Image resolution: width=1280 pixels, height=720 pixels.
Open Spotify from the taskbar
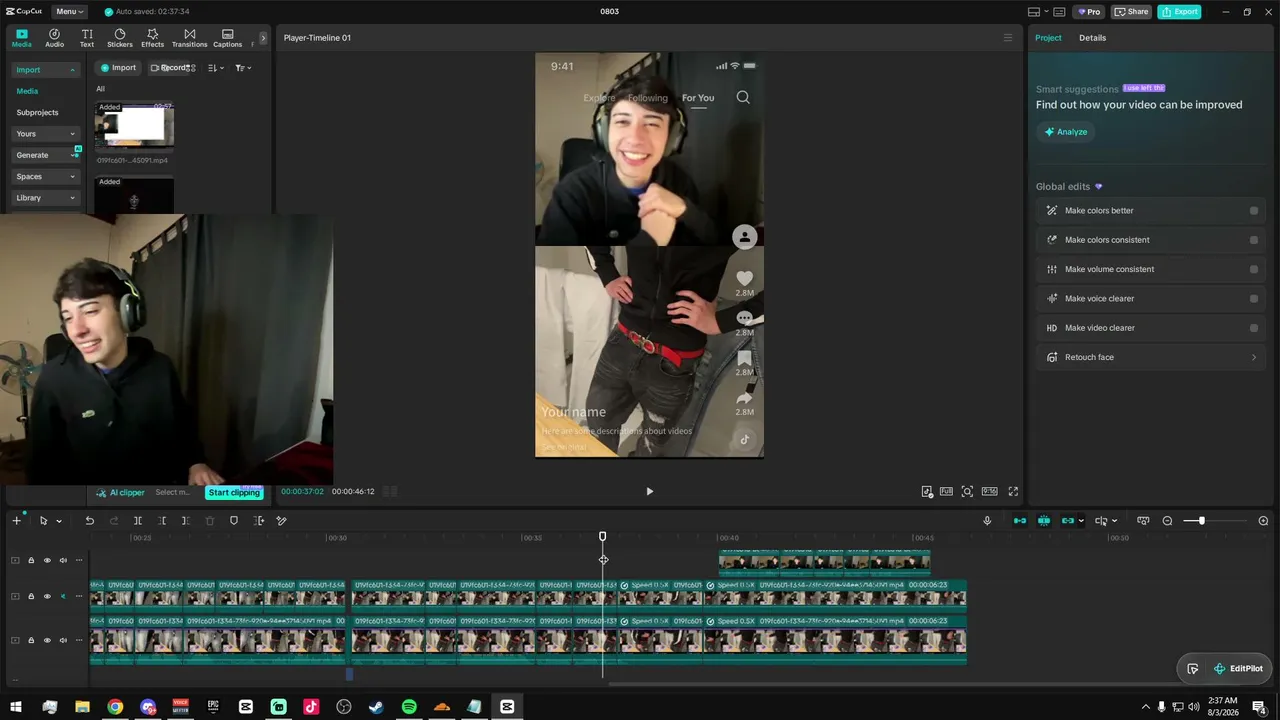click(409, 707)
